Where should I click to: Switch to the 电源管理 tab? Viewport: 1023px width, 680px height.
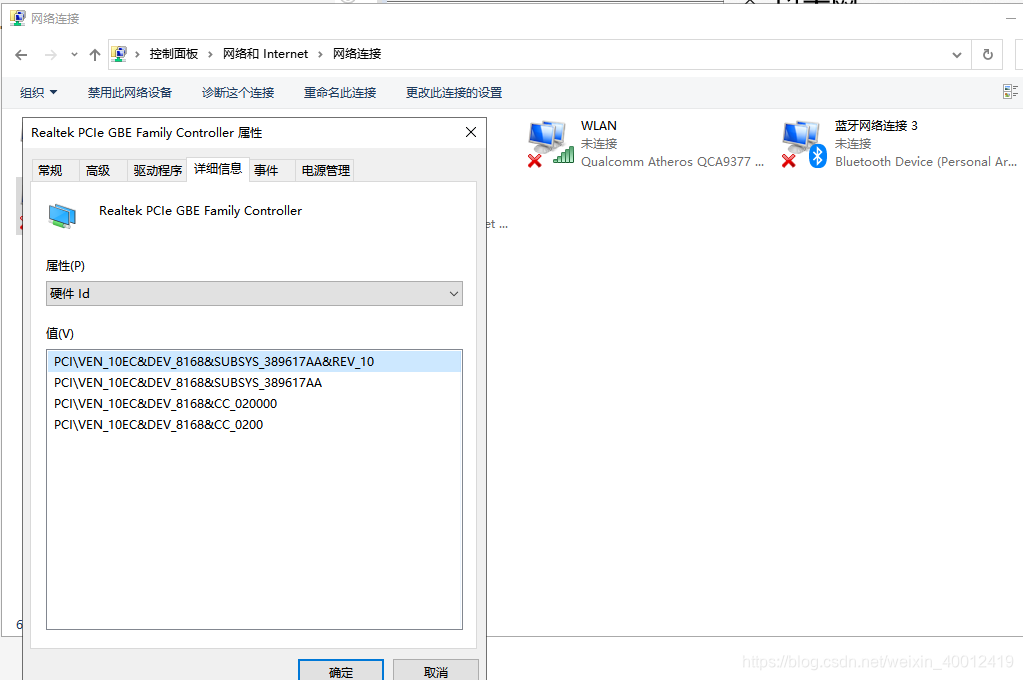[326, 170]
